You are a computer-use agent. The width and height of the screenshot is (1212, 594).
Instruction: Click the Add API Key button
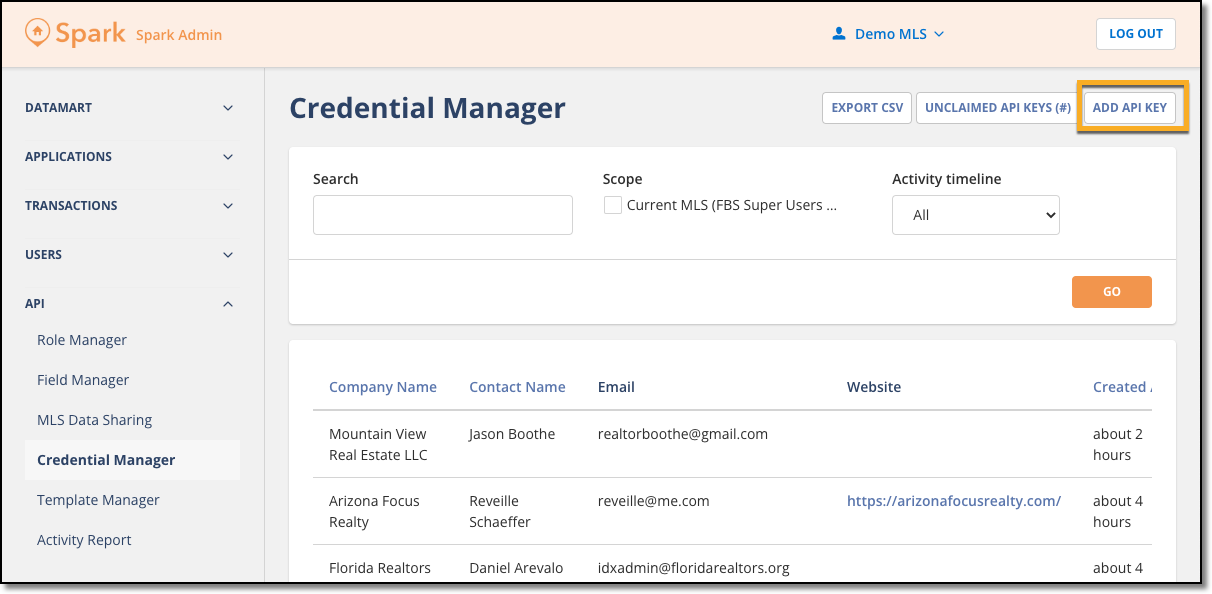coord(1130,108)
